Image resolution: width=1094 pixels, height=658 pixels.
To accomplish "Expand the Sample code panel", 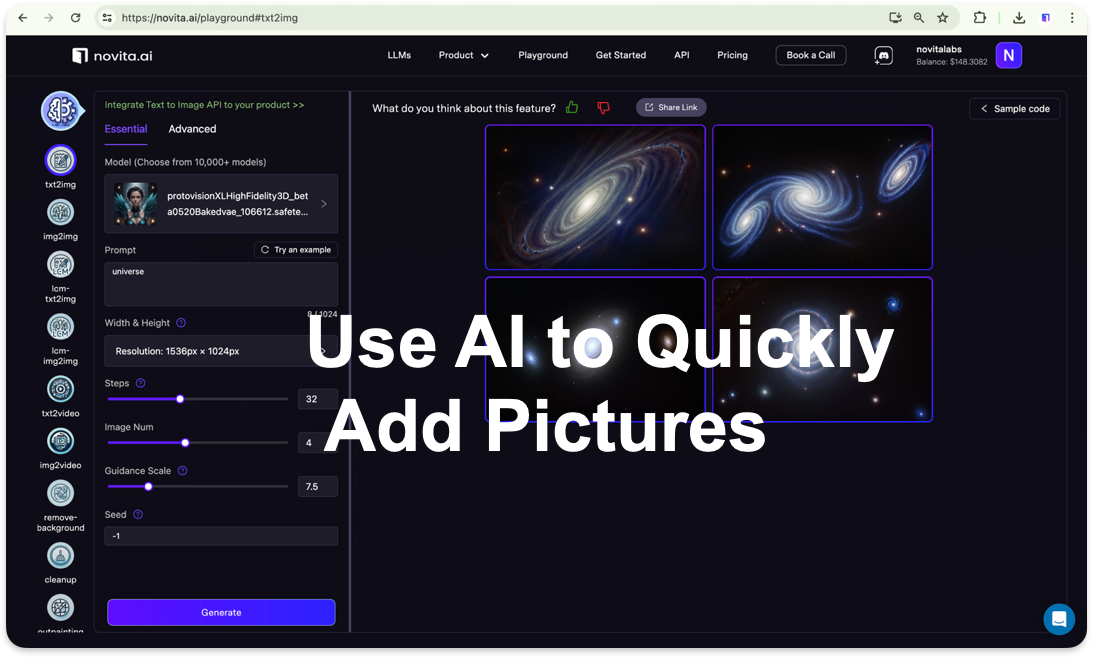I will coord(1014,109).
